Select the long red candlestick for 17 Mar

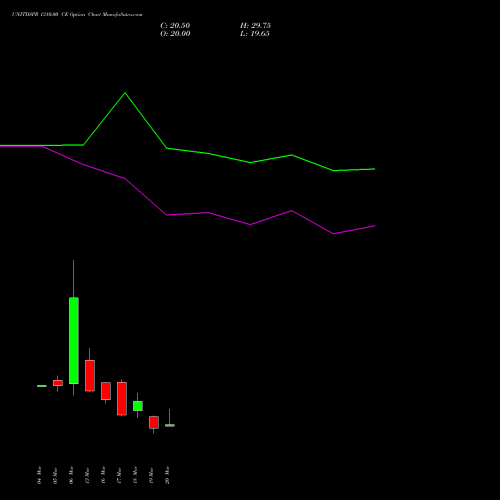pyautogui.click(x=122, y=398)
